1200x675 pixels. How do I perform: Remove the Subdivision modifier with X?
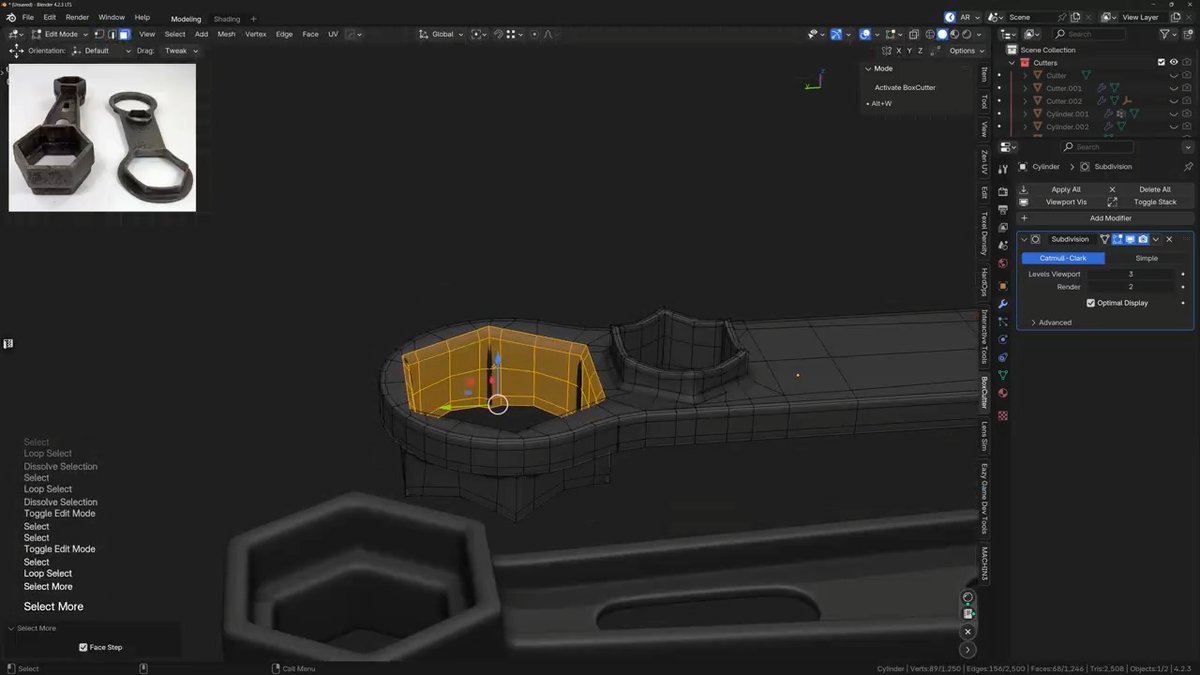(1169, 239)
